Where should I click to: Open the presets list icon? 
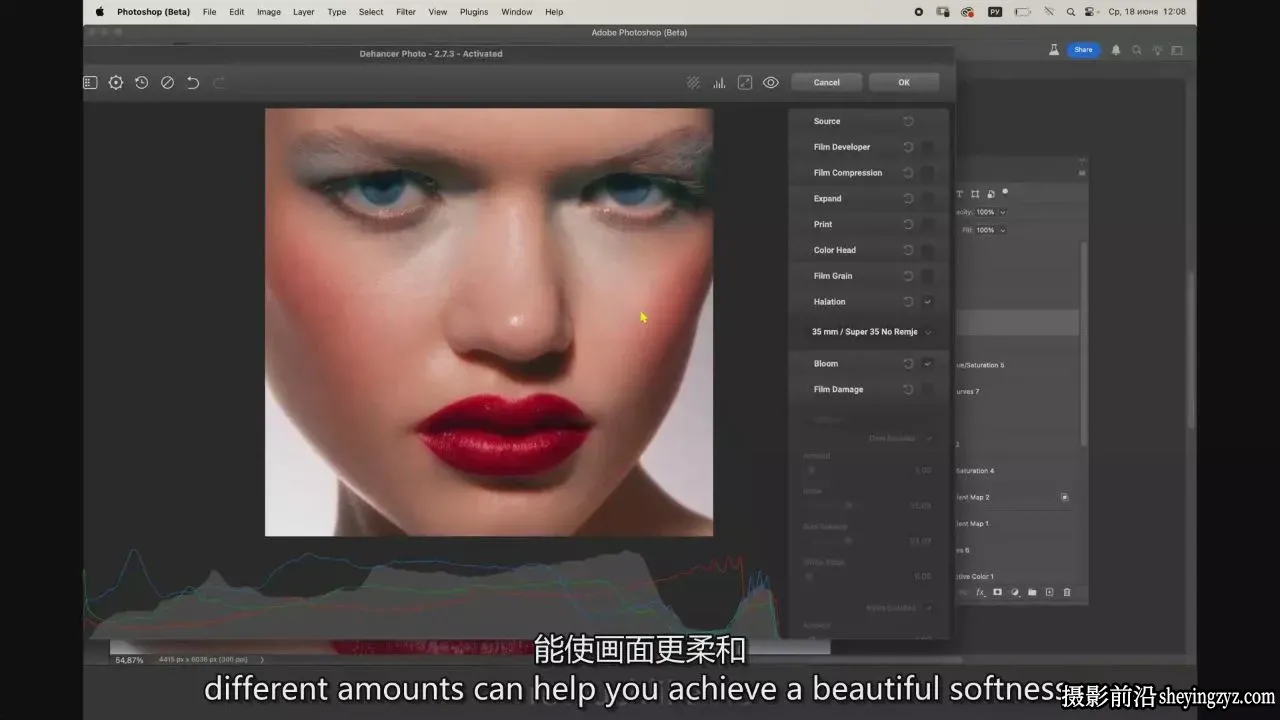tap(90, 83)
